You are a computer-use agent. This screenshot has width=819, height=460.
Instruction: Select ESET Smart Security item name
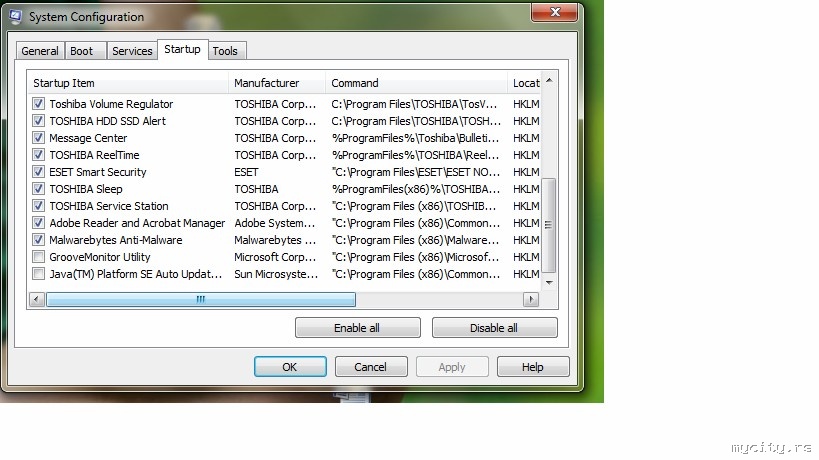coord(98,172)
